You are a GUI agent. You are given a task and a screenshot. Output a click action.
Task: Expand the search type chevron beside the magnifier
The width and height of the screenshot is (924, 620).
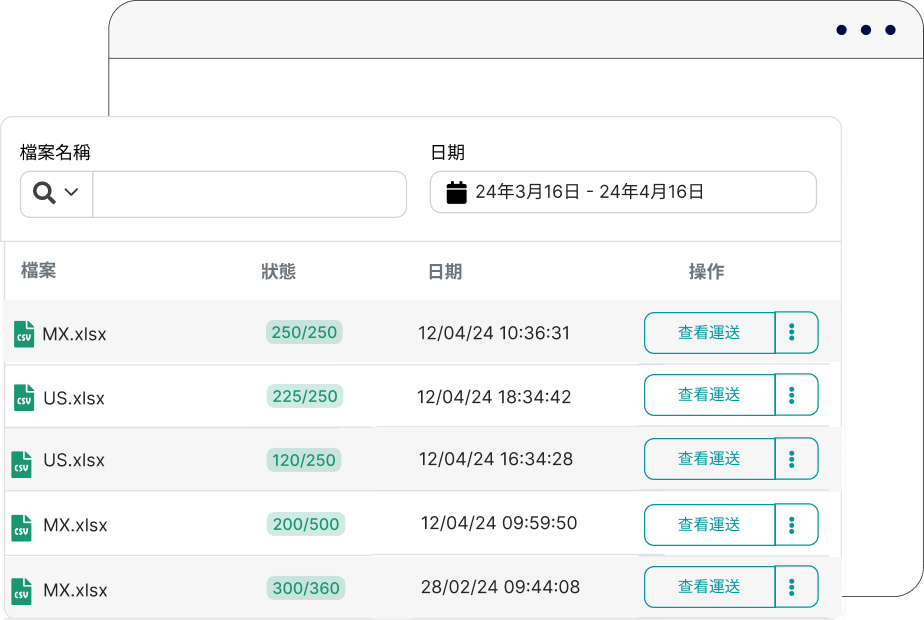coord(68,192)
